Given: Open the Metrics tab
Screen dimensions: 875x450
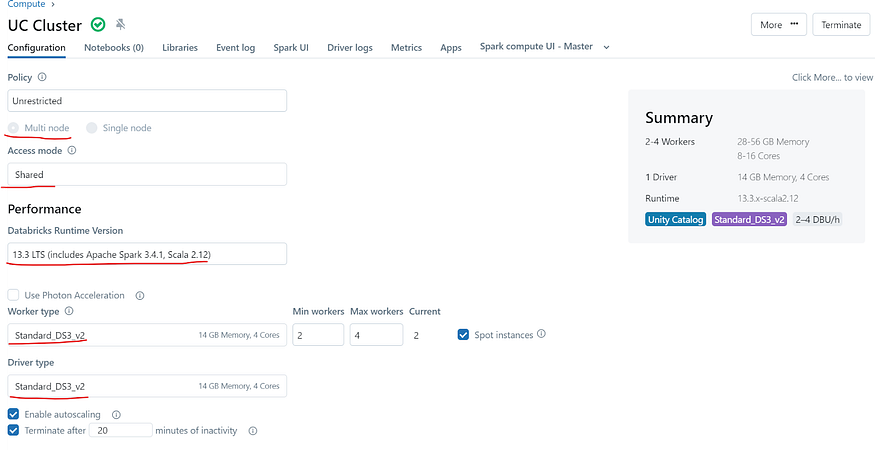Looking at the screenshot, I should pos(406,47).
